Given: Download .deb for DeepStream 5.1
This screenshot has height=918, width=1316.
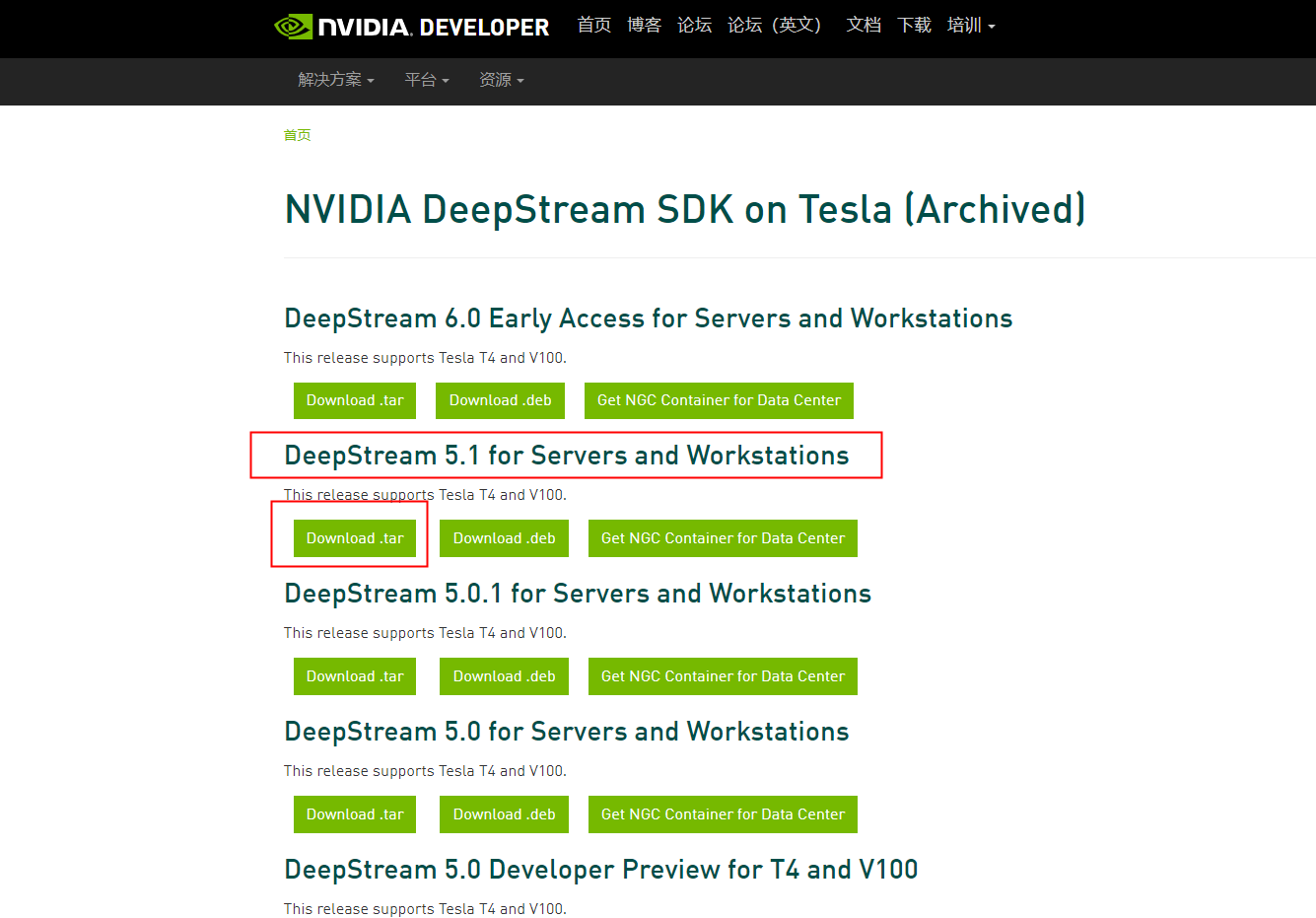Looking at the screenshot, I should click(x=504, y=538).
